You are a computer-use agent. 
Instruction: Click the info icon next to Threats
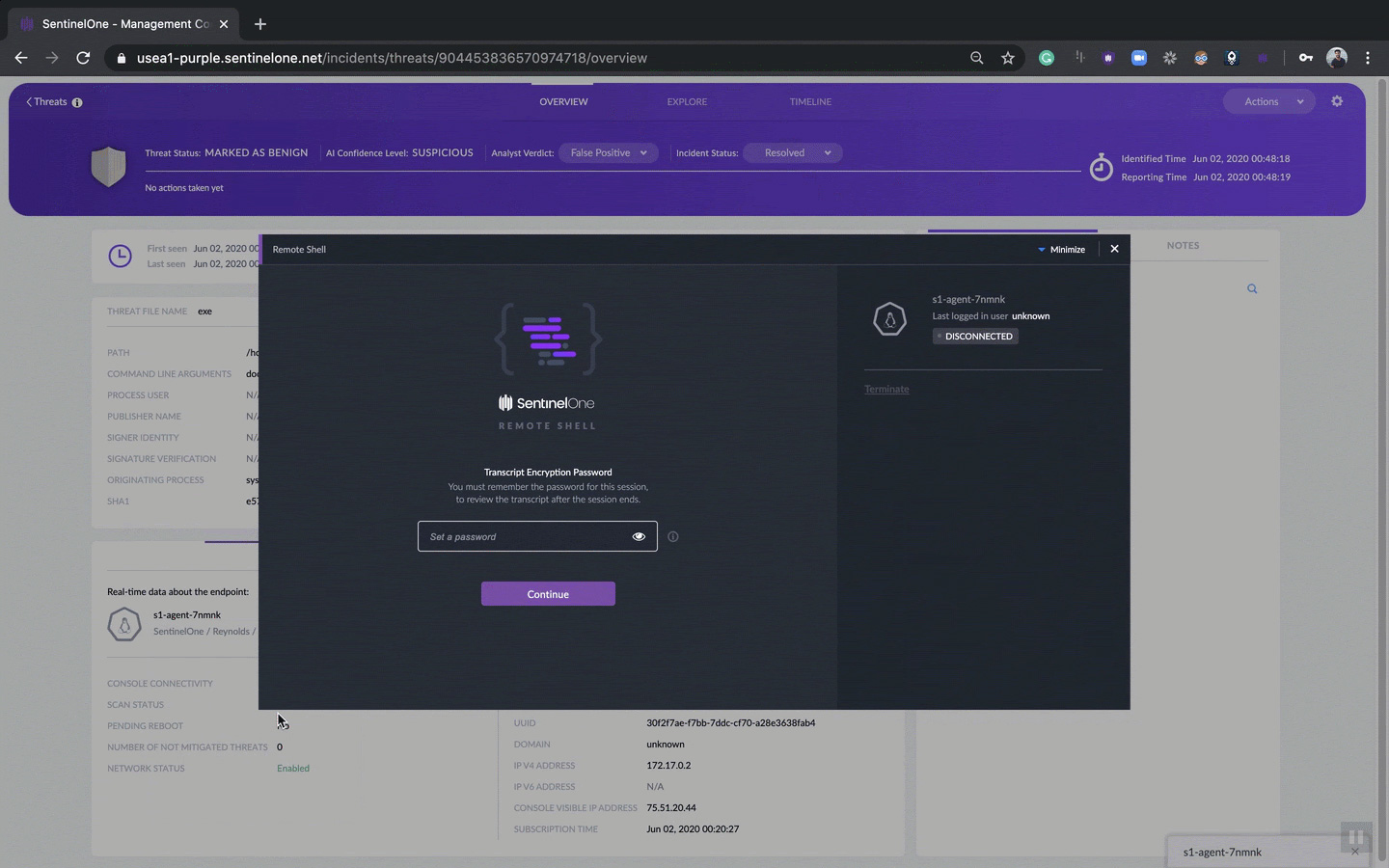coord(76,101)
